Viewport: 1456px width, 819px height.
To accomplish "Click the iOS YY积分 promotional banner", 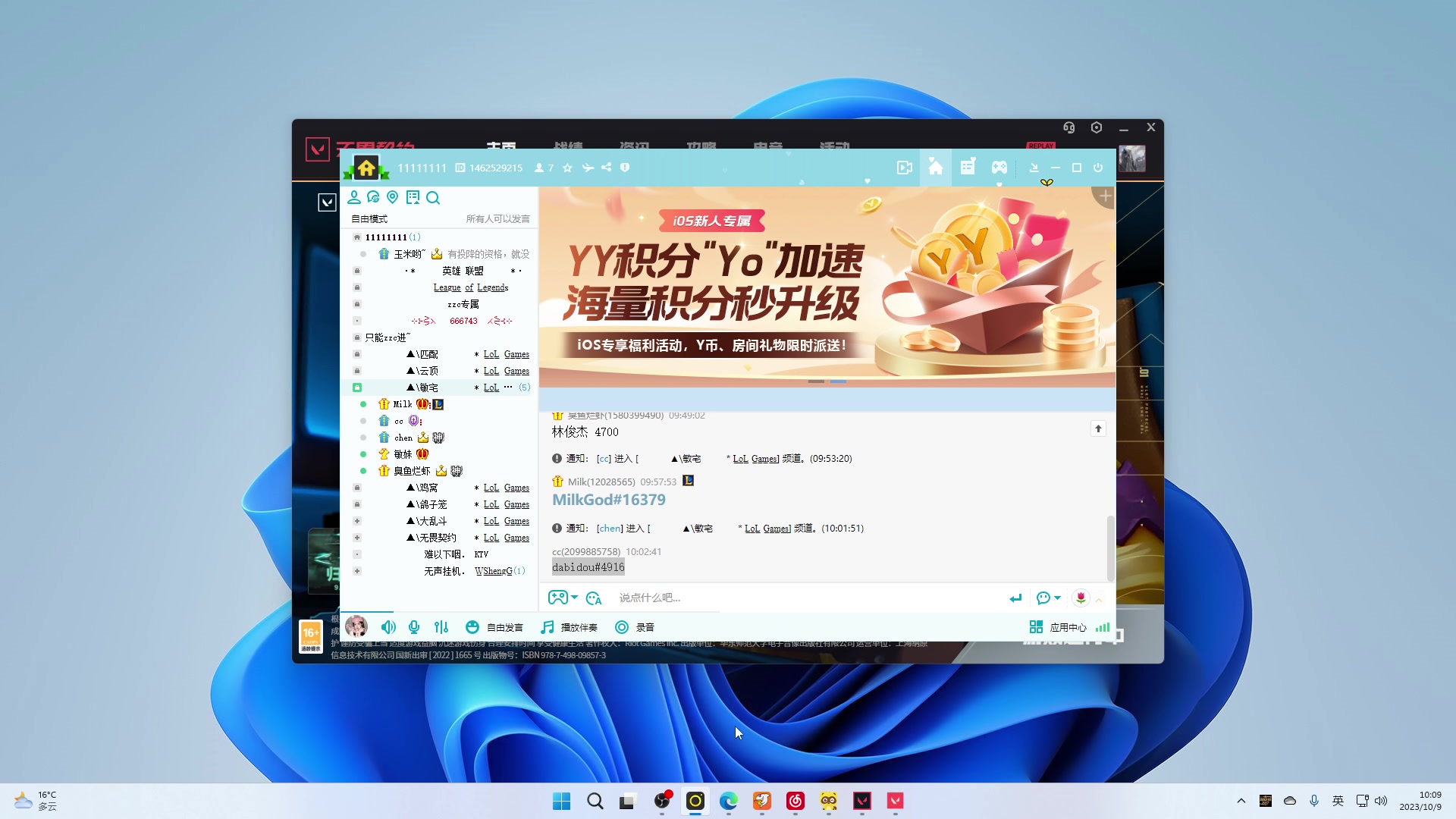I will 827,287.
